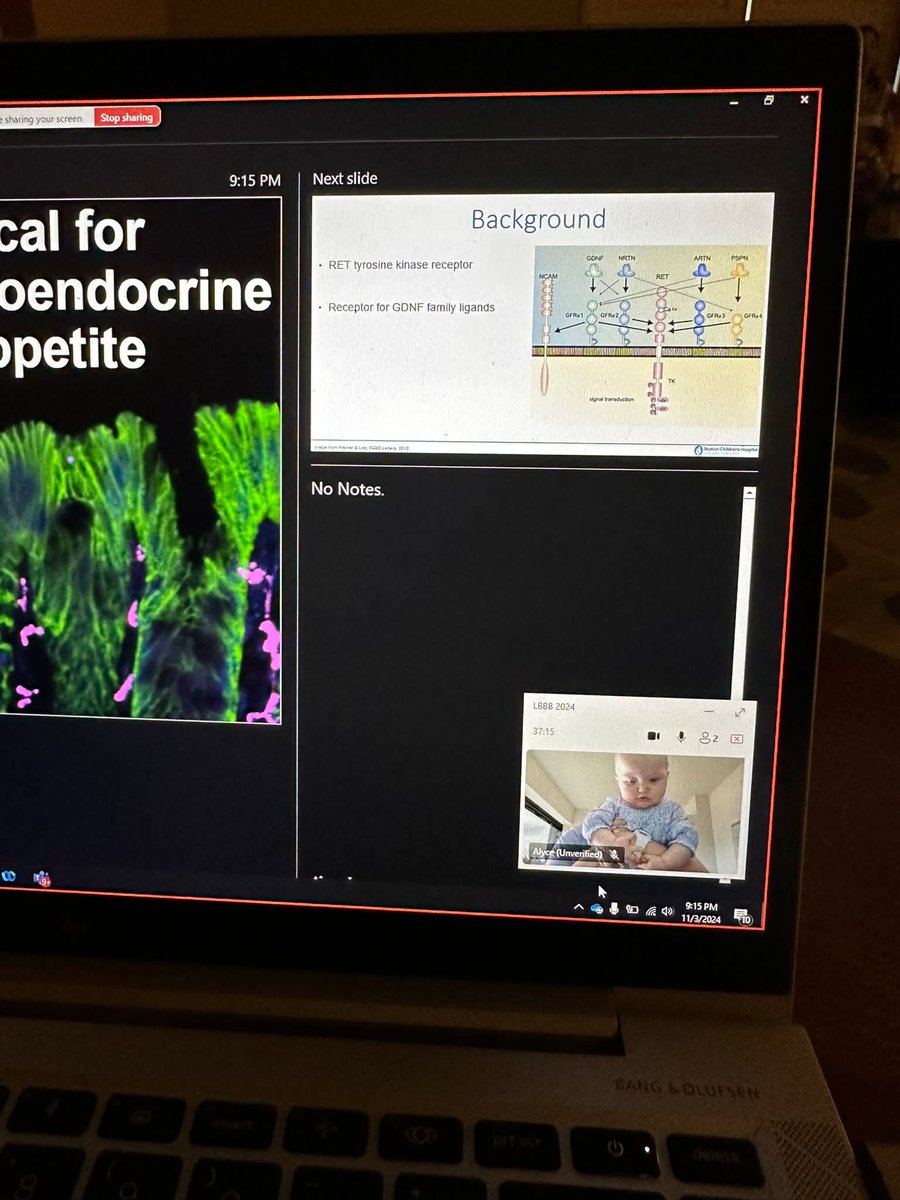This screenshot has height=1200, width=900.
Task: Open the participants list showing 2 attendees
Action: pyautogui.click(x=707, y=737)
